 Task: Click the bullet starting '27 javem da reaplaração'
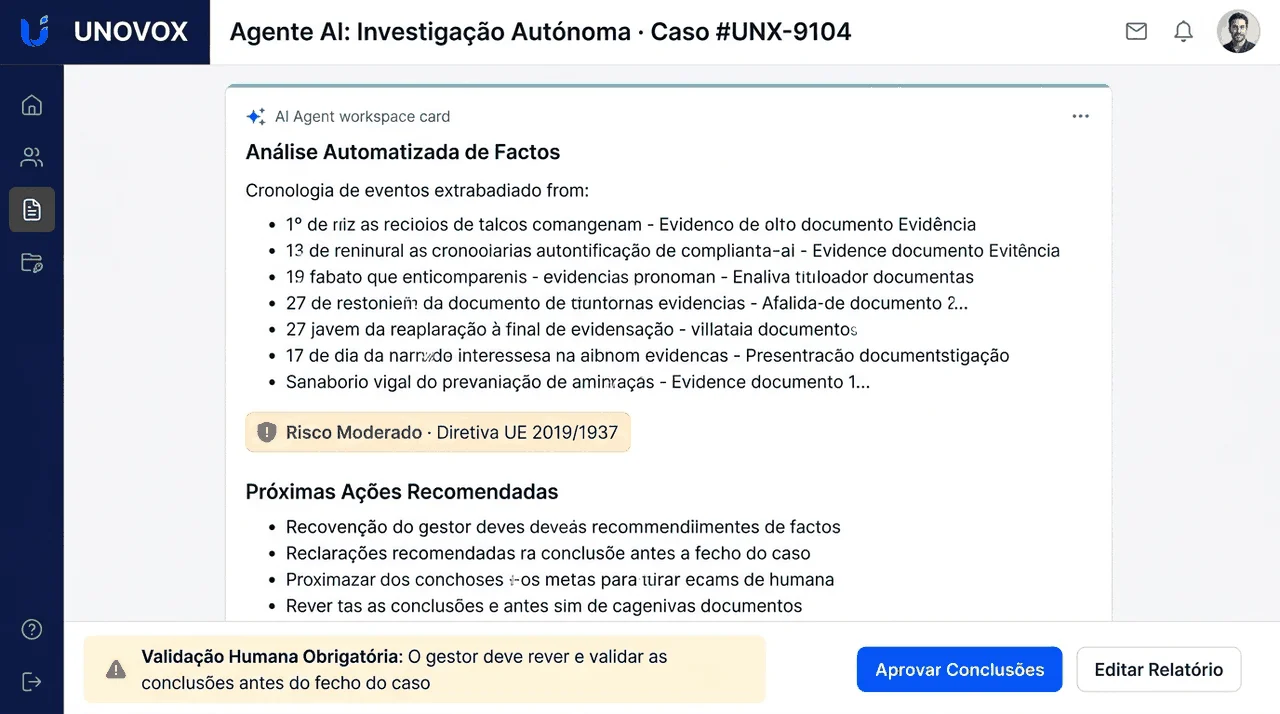572,329
